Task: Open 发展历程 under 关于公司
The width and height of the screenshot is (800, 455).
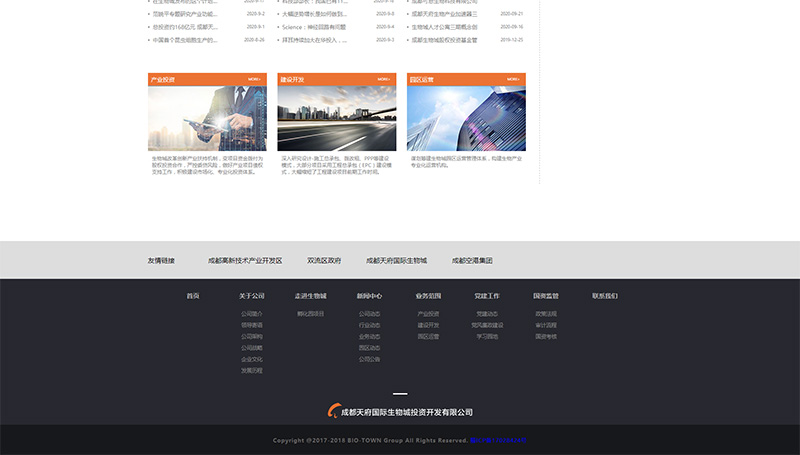Action: pyautogui.click(x=252, y=371)
